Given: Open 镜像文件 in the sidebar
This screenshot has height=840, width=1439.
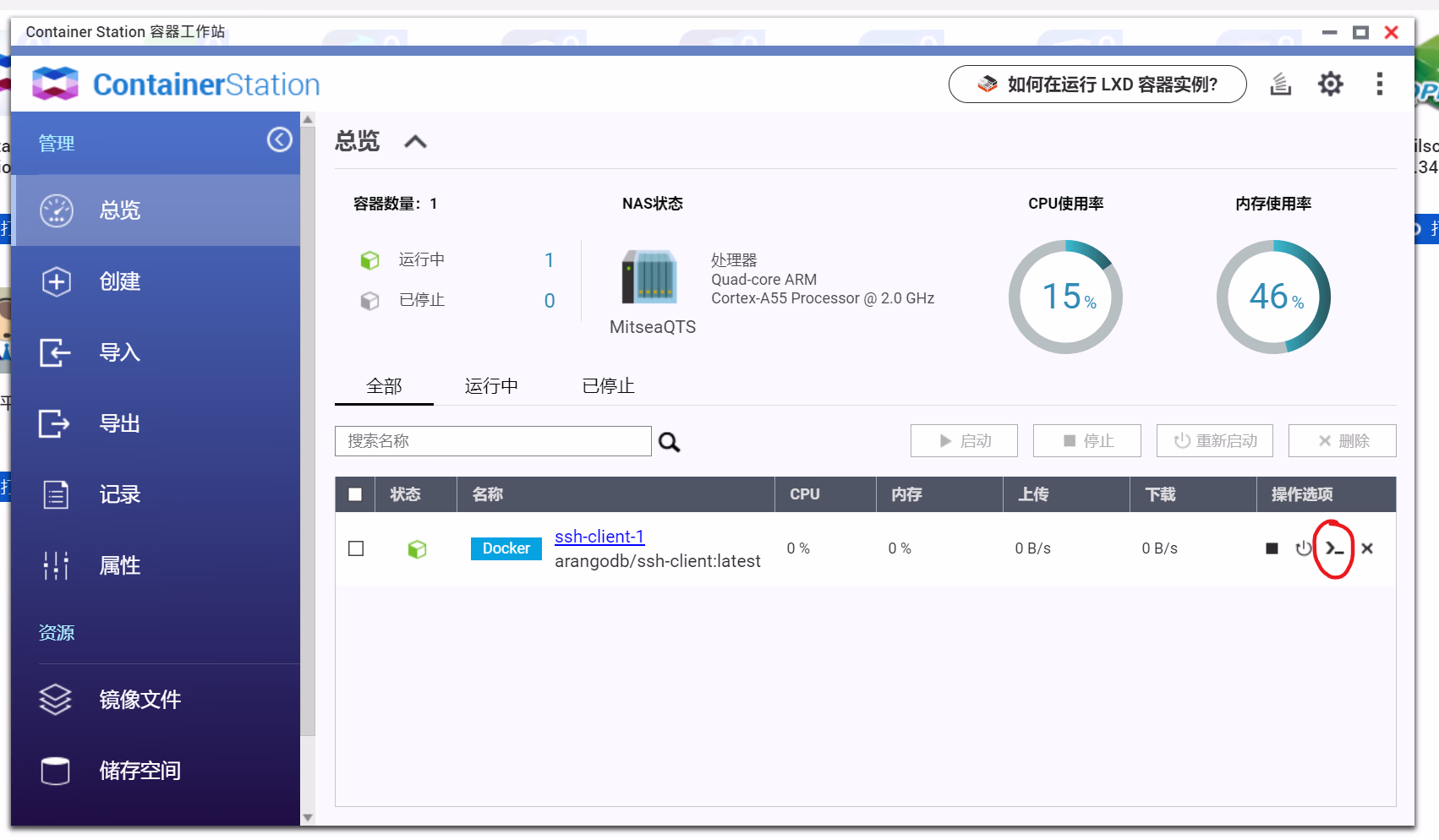Looking at the screenshot, I should coord(140,700).
